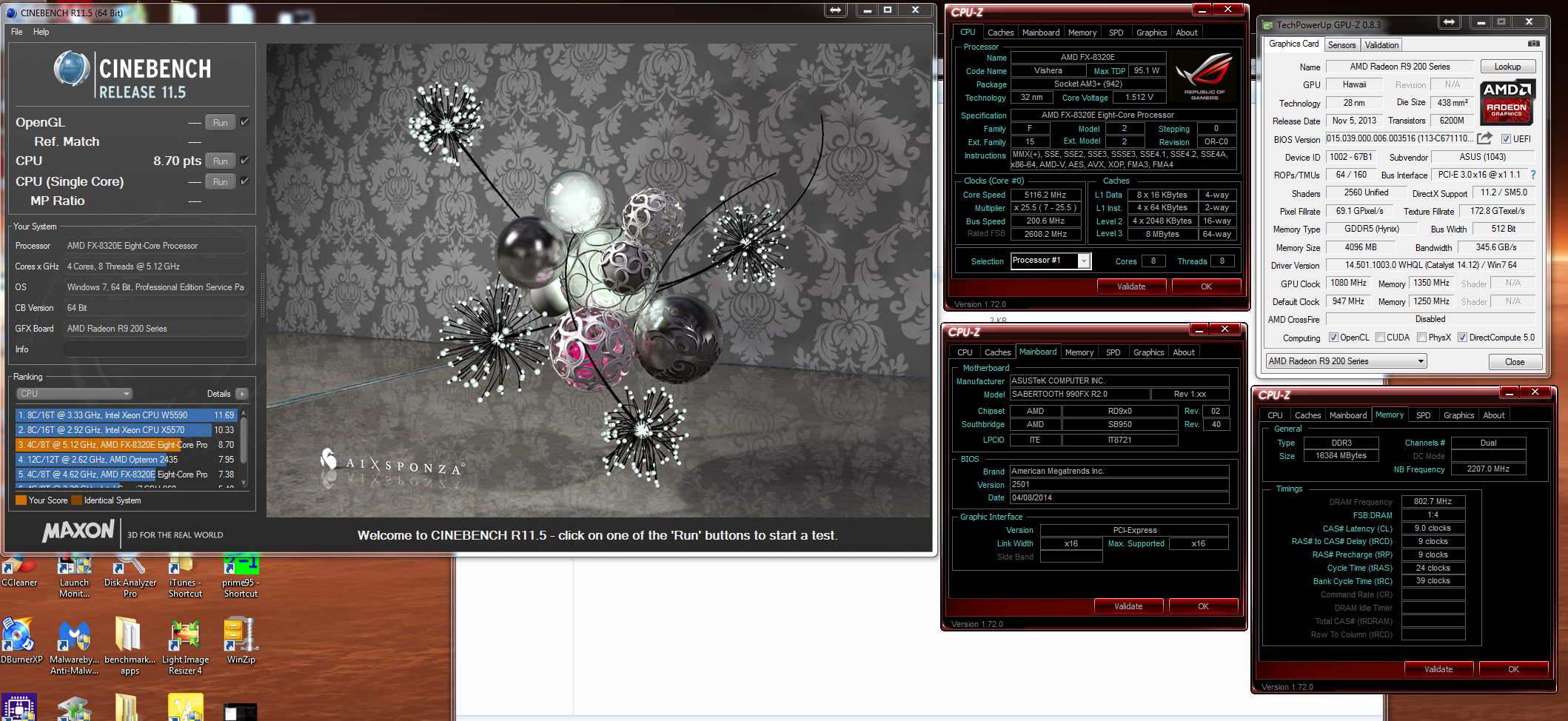Screen dimensions: 1568x721
Task: Click the AMD Radeon Graphics logo in GPU-Z
Action: [x=1507, y=102]
